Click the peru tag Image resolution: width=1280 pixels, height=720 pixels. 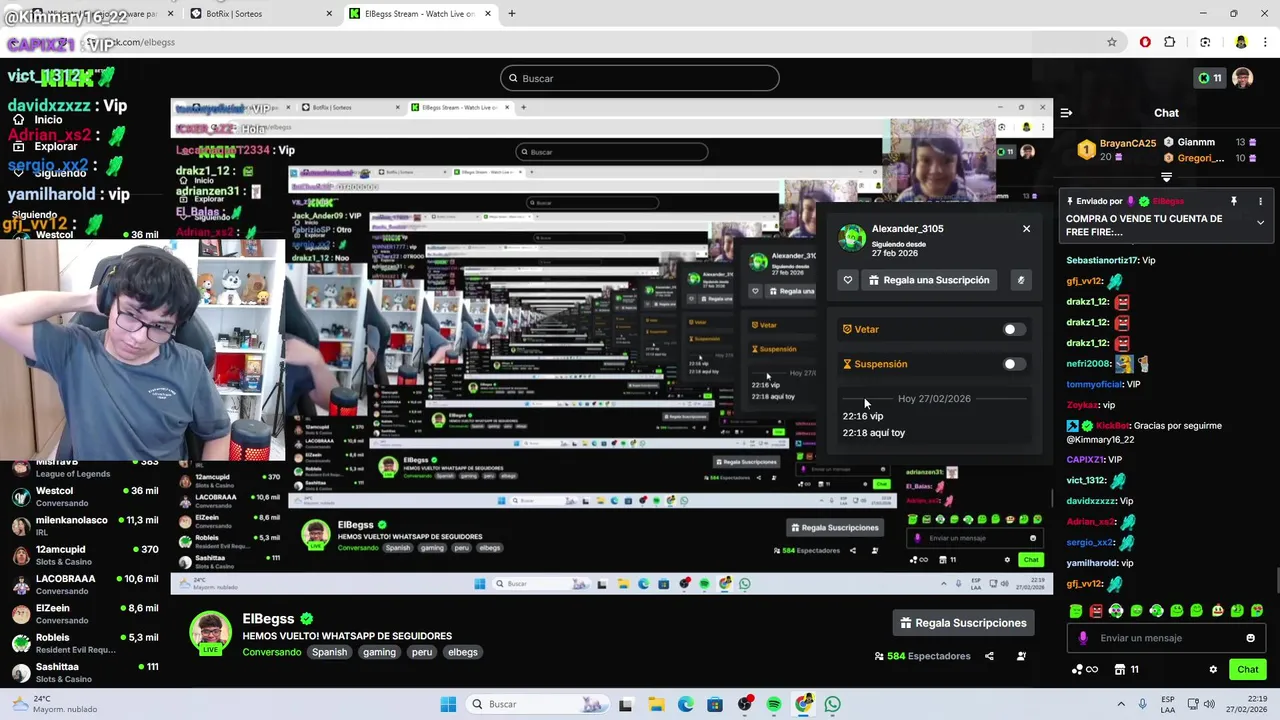tap(422, 652)
